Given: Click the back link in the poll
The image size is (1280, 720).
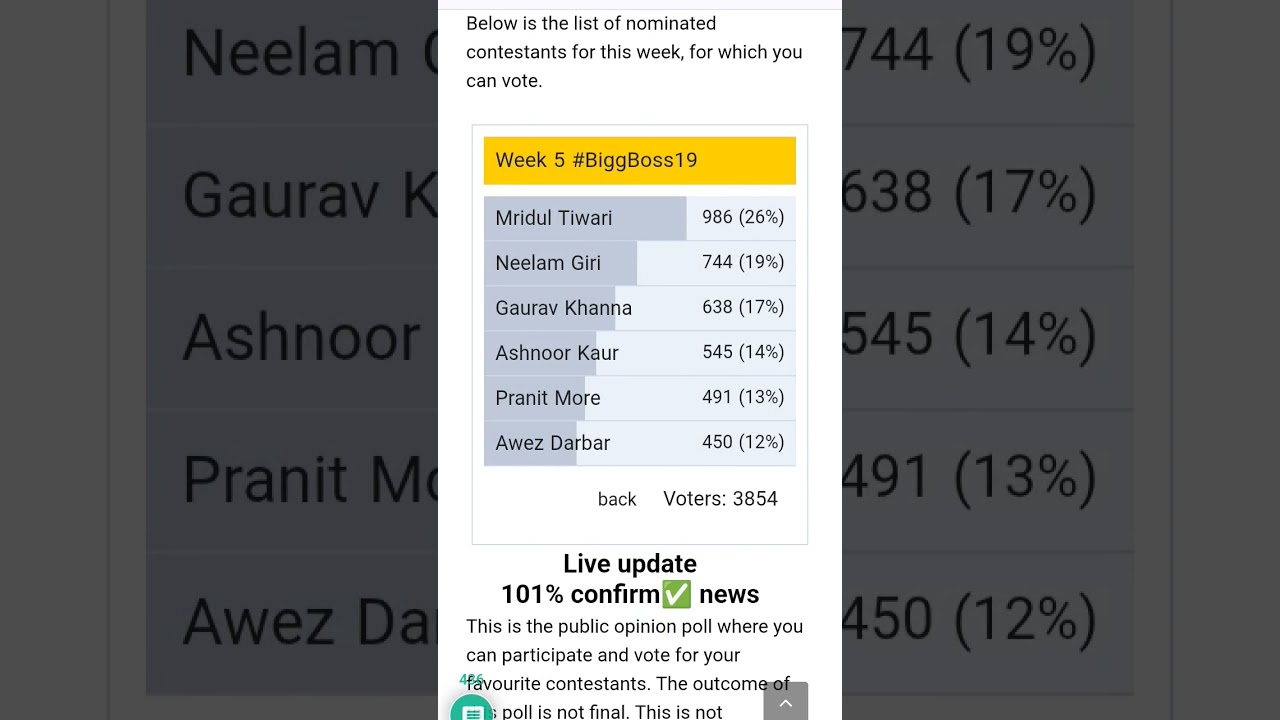Looking at the screenshot, I should 617,500.
